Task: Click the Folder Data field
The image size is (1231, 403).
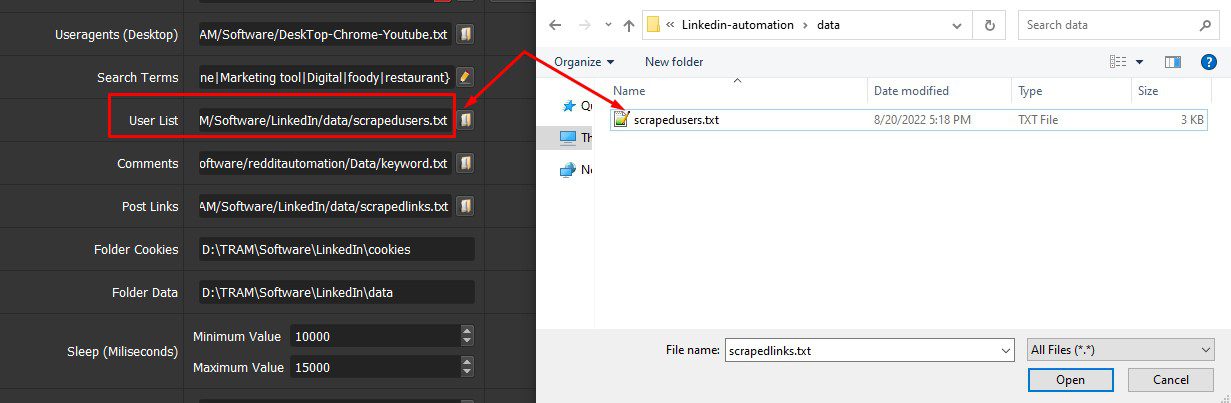Action: [336, 292]
